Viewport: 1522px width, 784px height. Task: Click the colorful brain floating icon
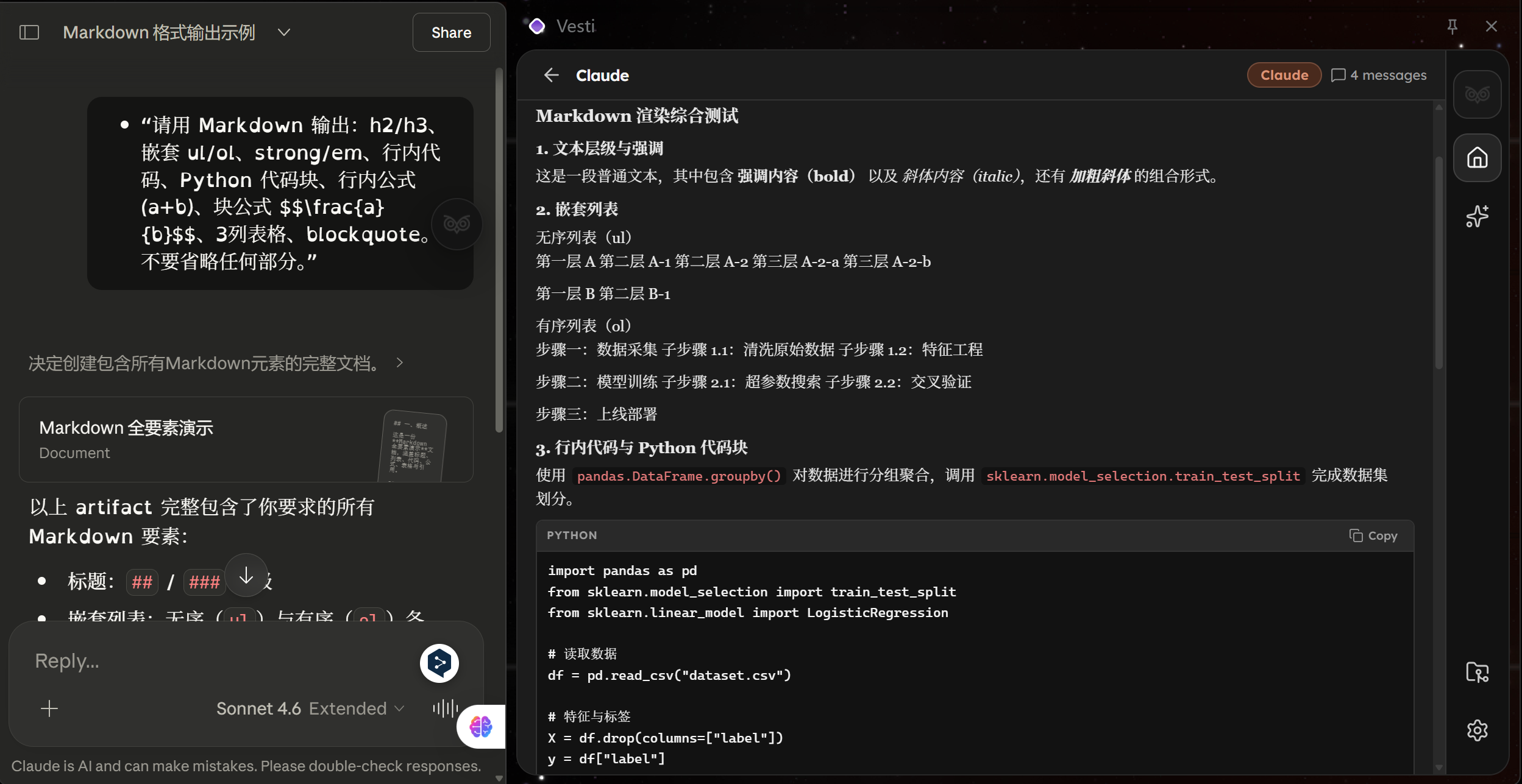[481, 727]
